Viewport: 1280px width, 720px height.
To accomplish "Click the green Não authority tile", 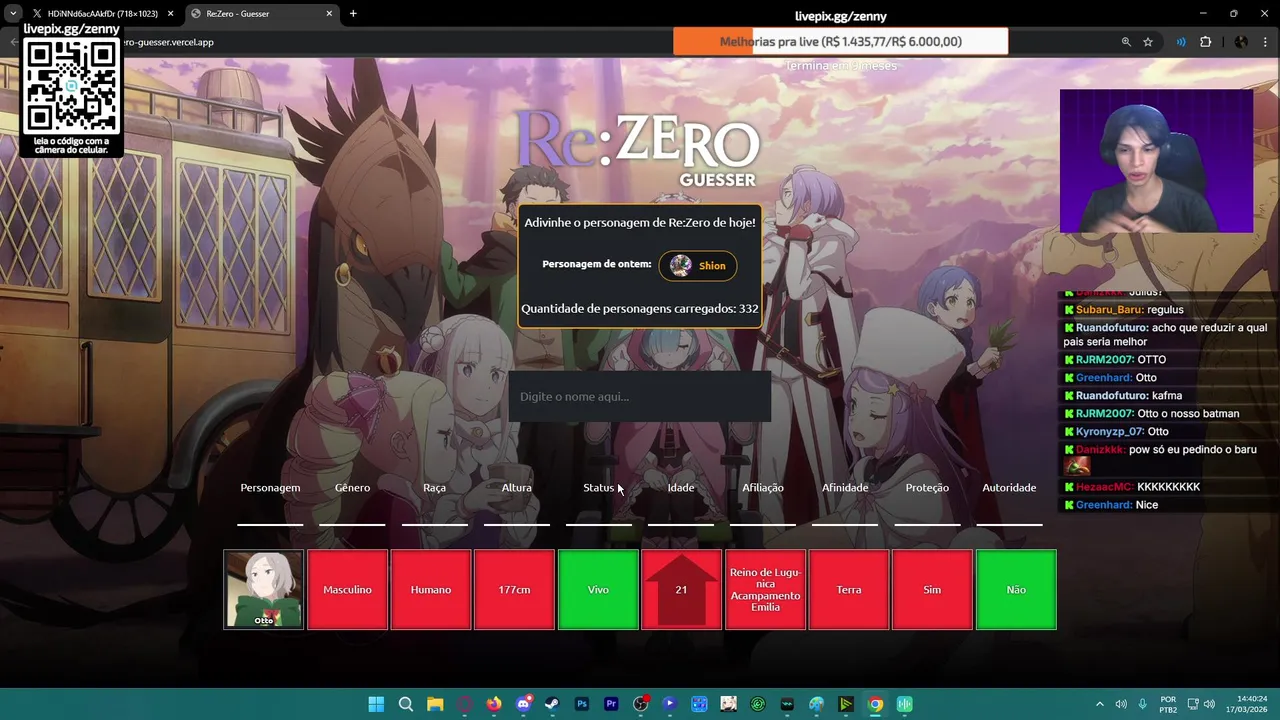I will pos(1016,590).
